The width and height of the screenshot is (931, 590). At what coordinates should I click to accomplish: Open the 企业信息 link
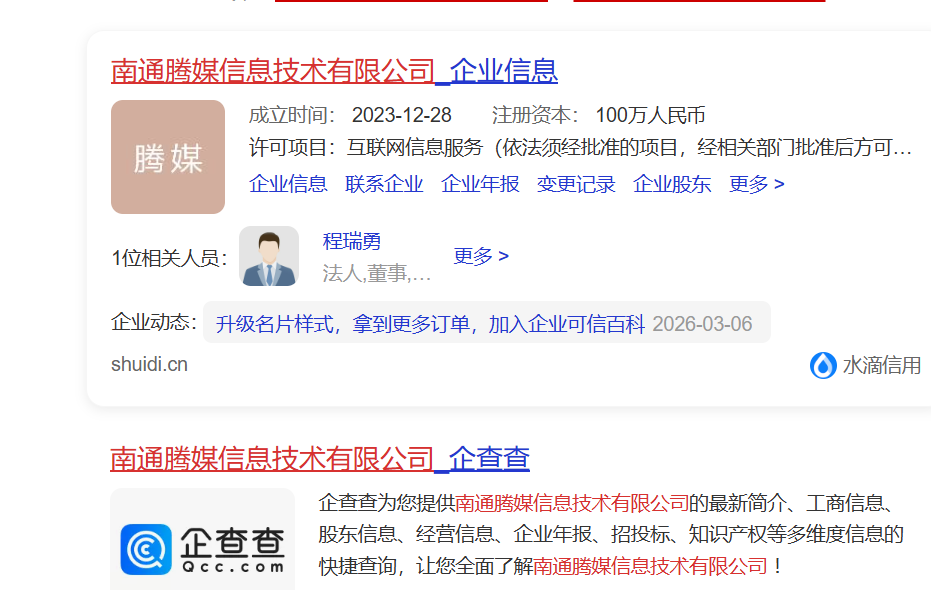288,184
